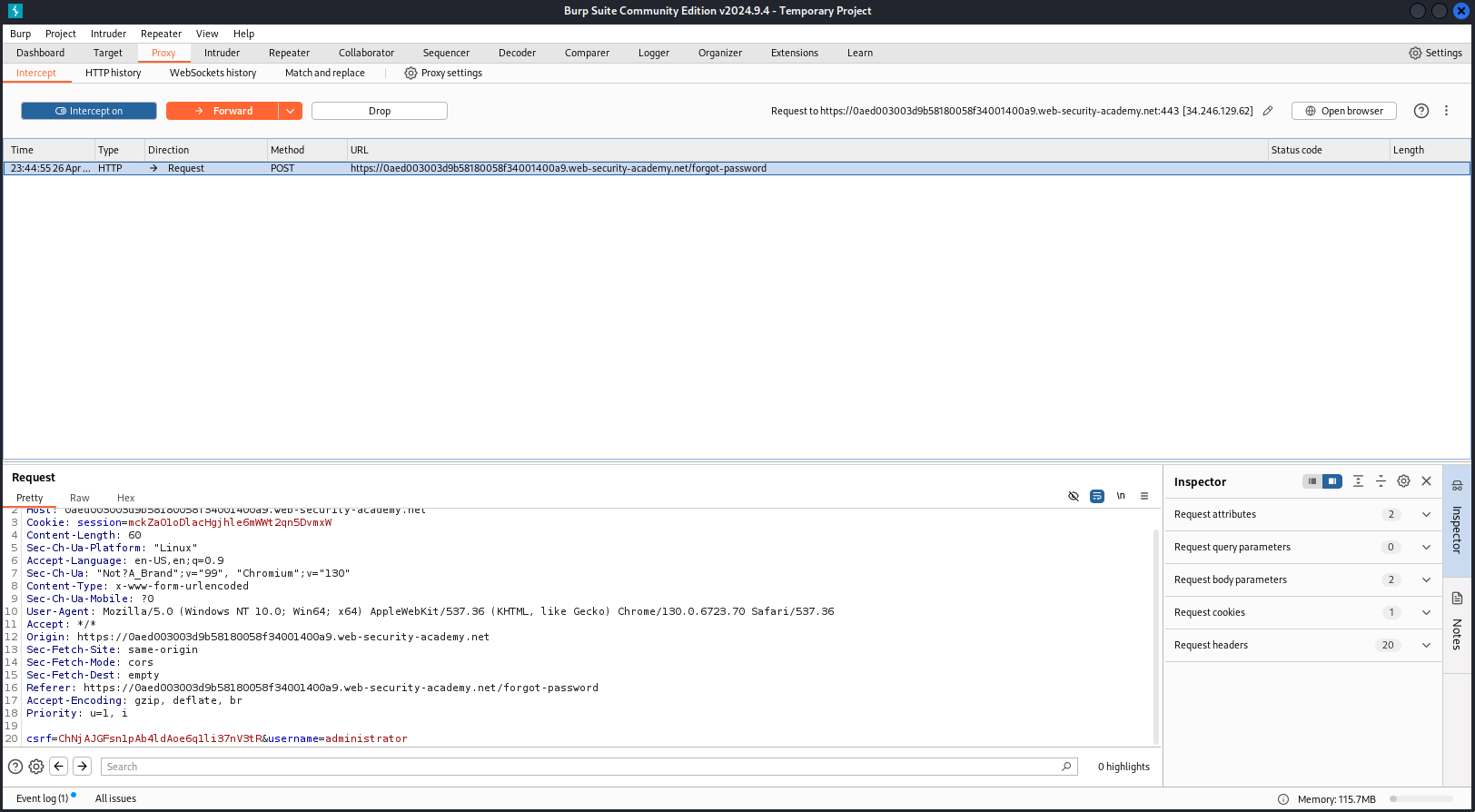Switch to the Collaborator tab
The width and height of the screenshot is (1475, 812).
(x=366, y=53)
